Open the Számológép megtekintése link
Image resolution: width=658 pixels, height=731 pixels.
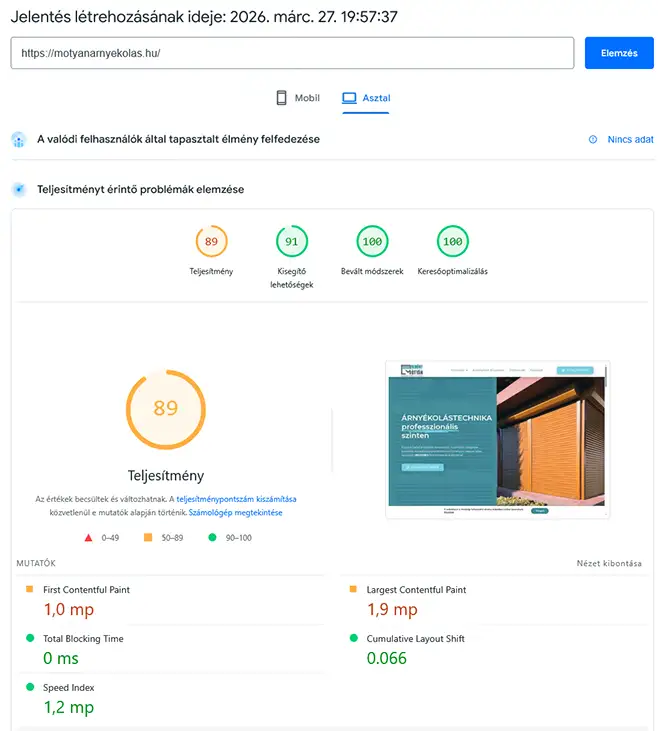[x=235, y=512]
